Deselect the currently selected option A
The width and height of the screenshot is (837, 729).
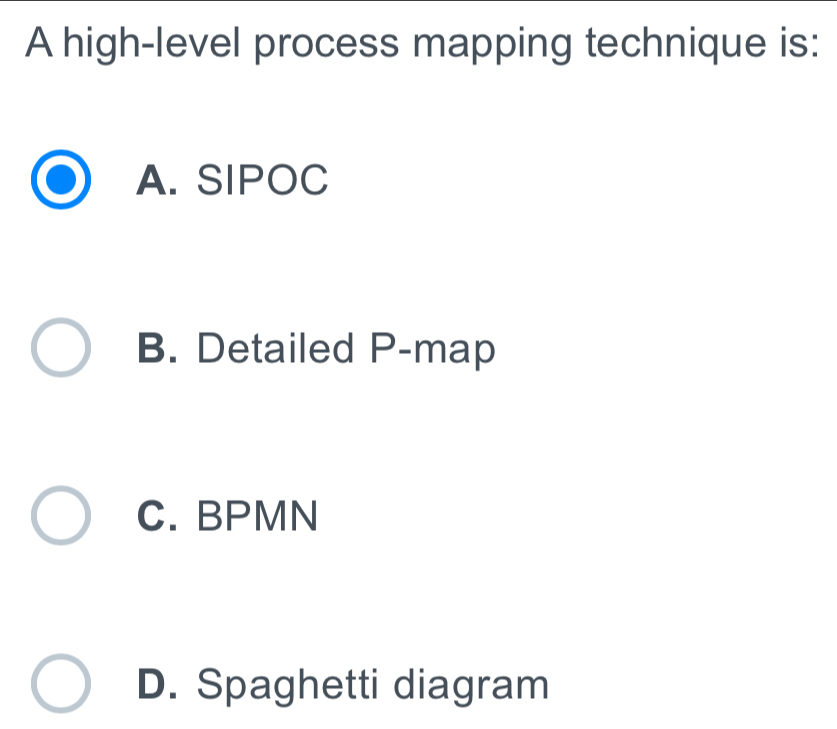(x=59, y=180)
